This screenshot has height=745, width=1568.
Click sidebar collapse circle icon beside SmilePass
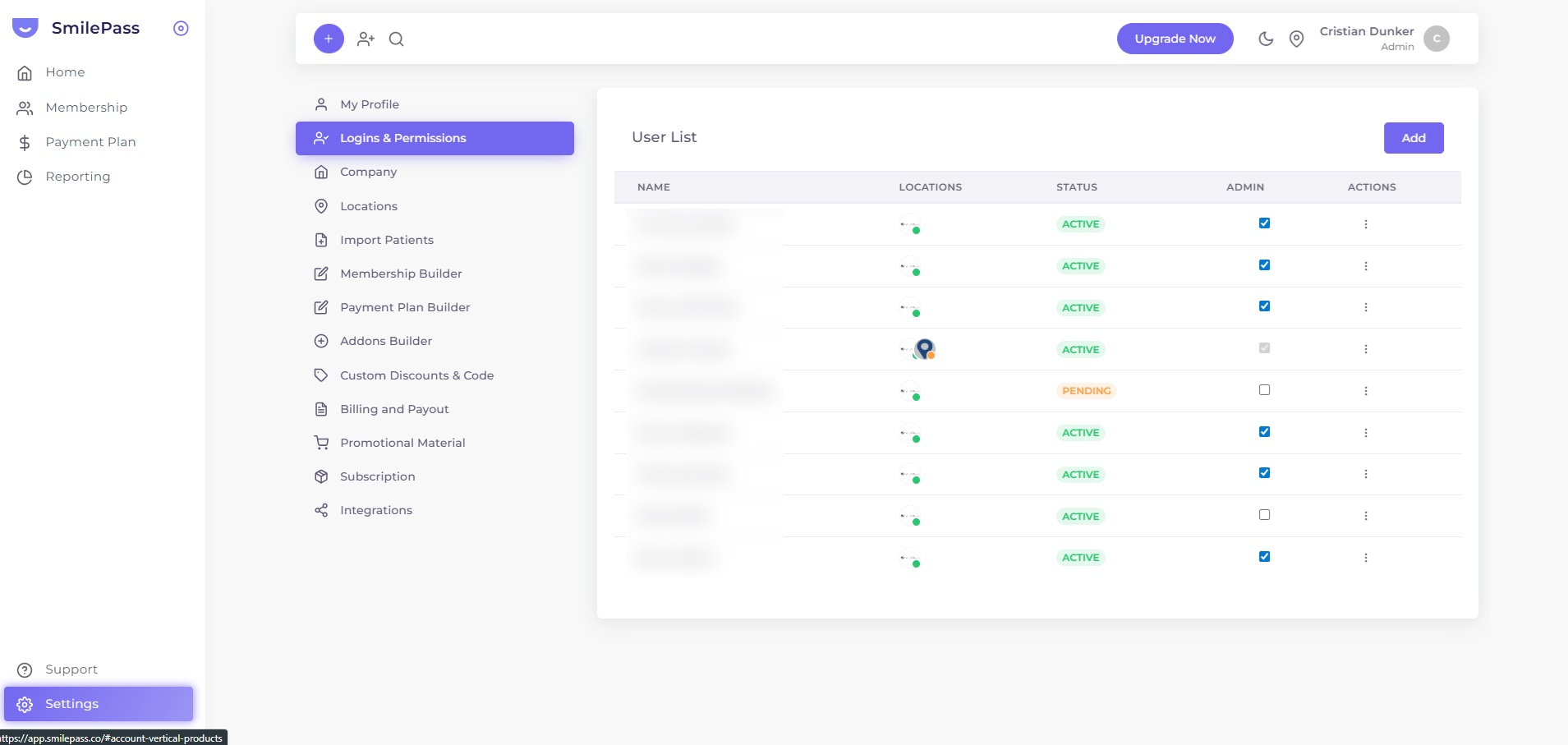pos(182,28)
